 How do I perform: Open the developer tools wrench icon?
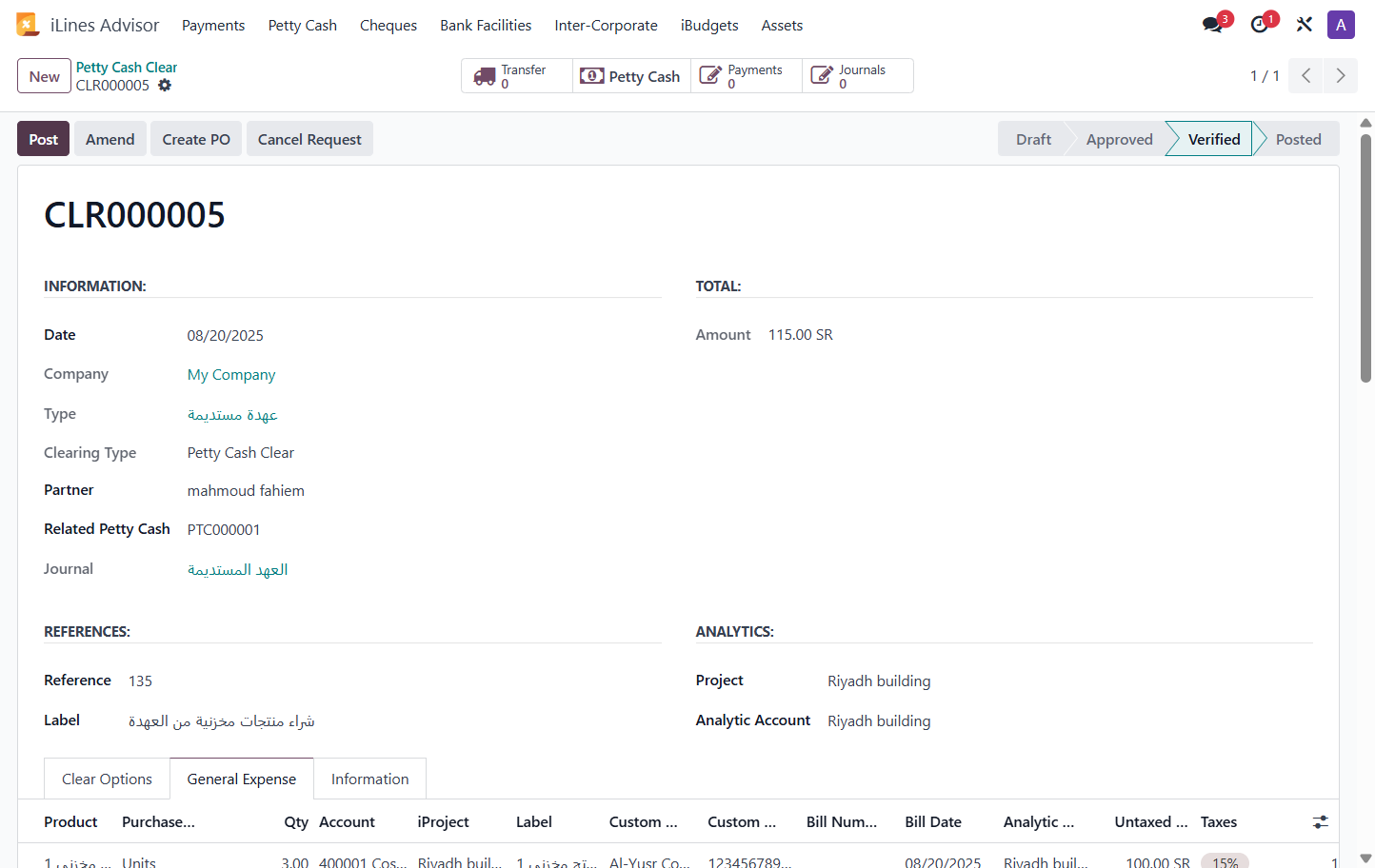1305,25
